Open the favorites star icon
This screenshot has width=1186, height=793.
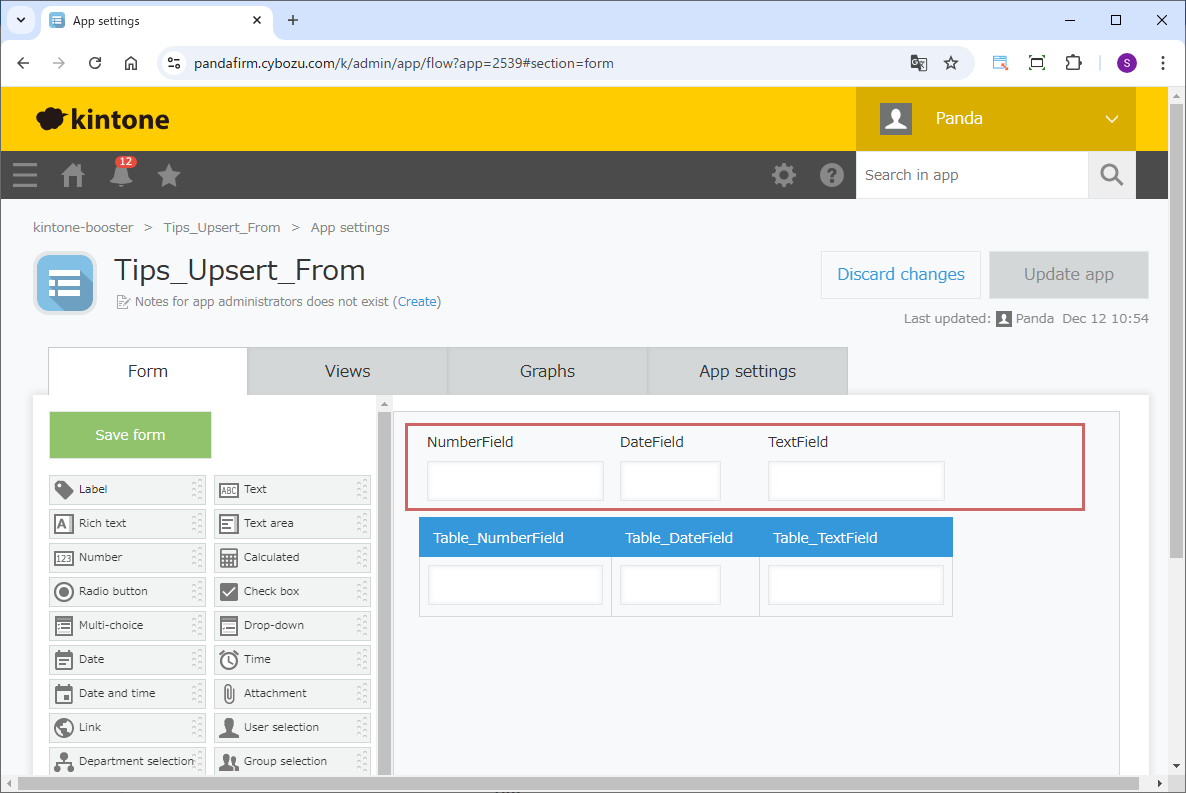[169, 176]
